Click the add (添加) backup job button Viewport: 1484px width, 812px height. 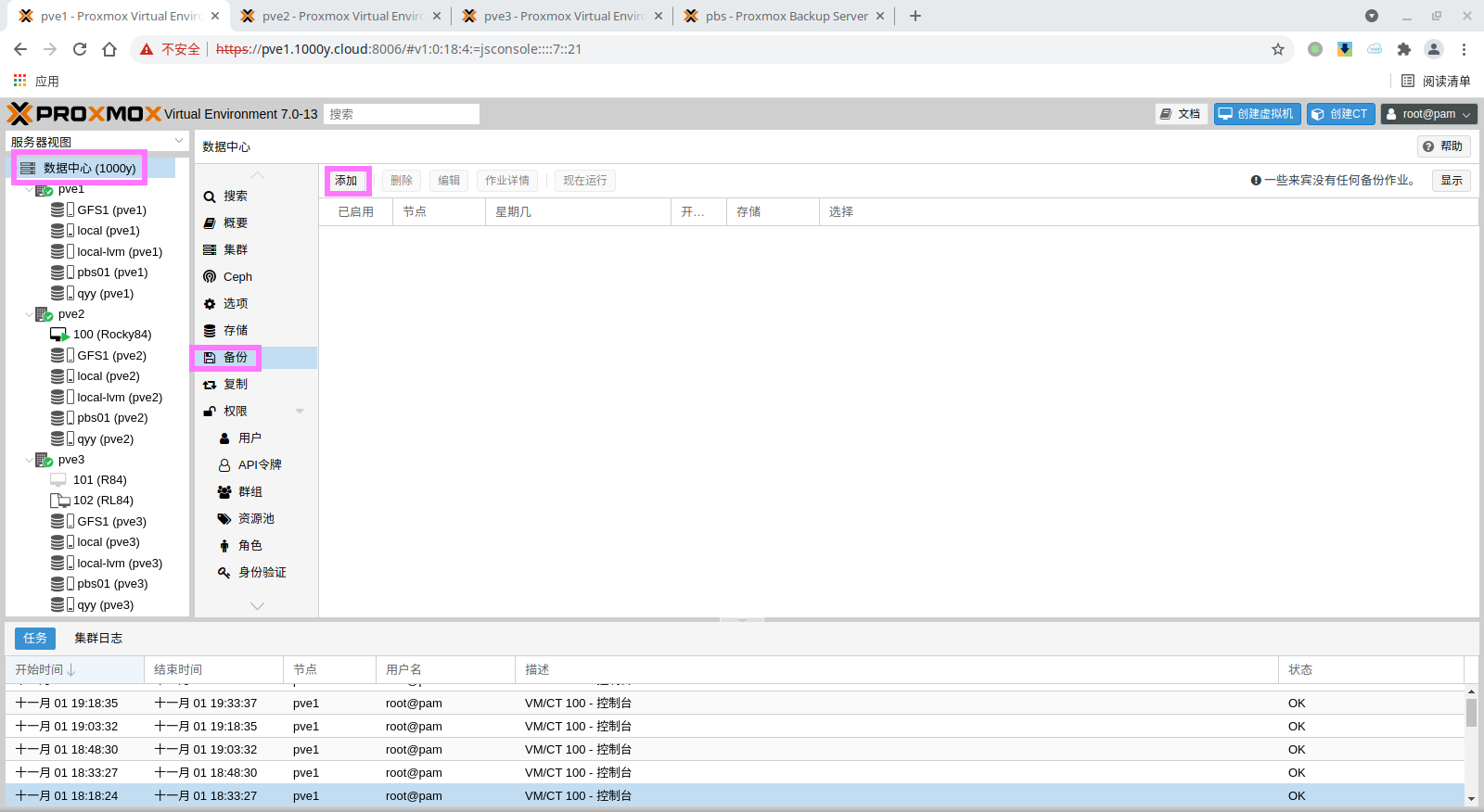347,181
